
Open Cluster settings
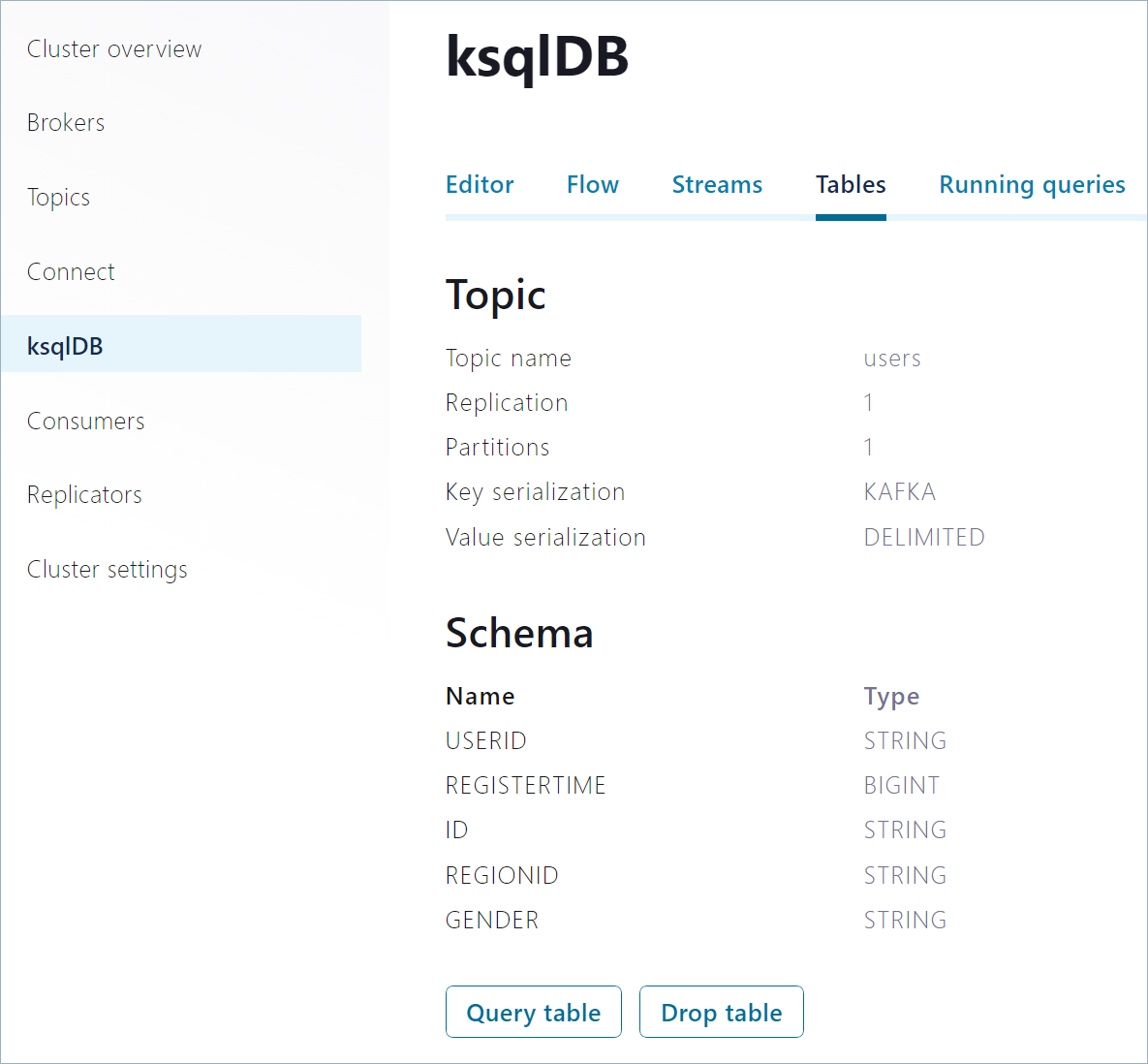107,570
